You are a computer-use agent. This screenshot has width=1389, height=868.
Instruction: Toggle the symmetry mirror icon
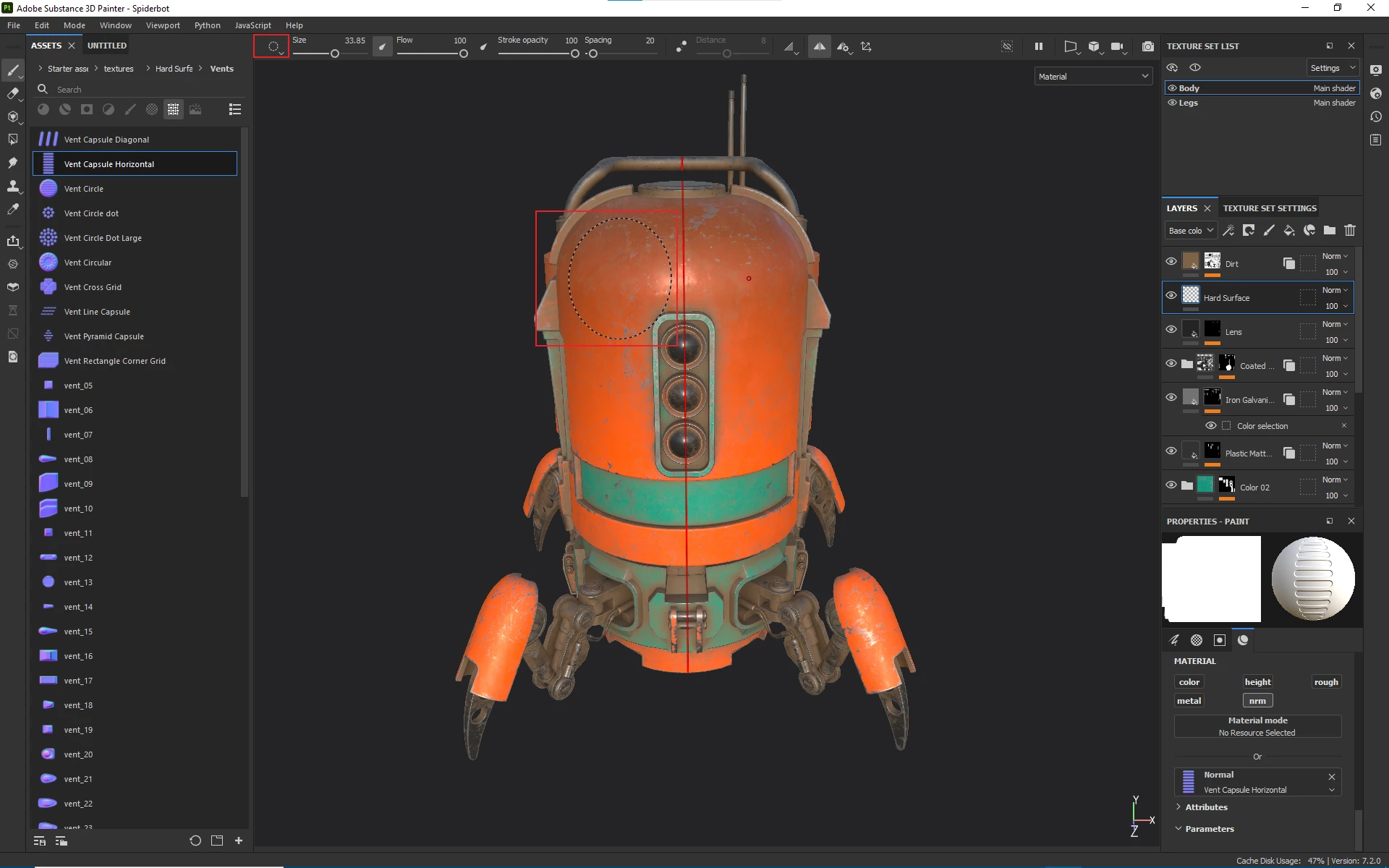(x=819, y=46)
